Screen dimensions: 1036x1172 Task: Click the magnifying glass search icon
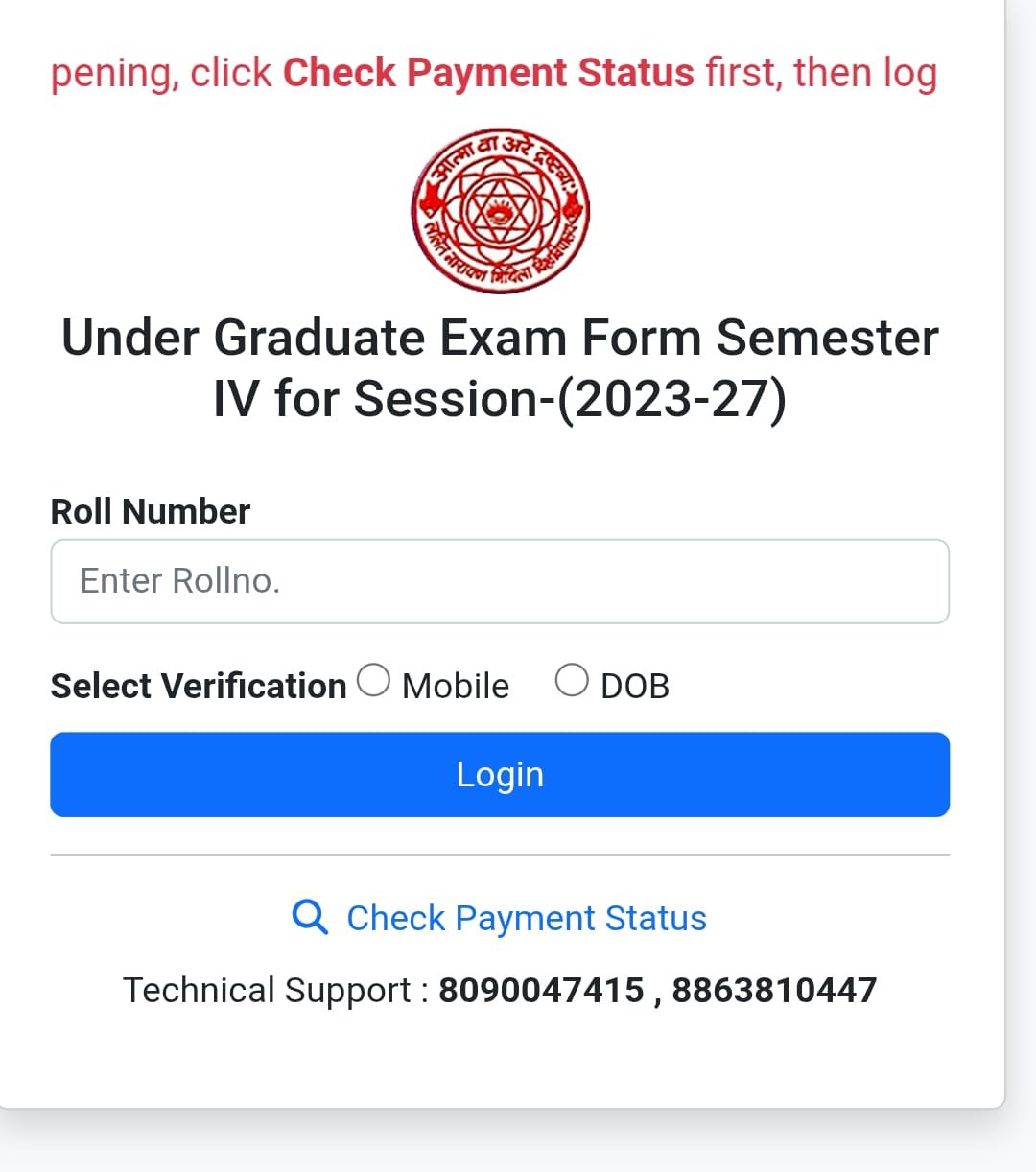pos(309,918)
